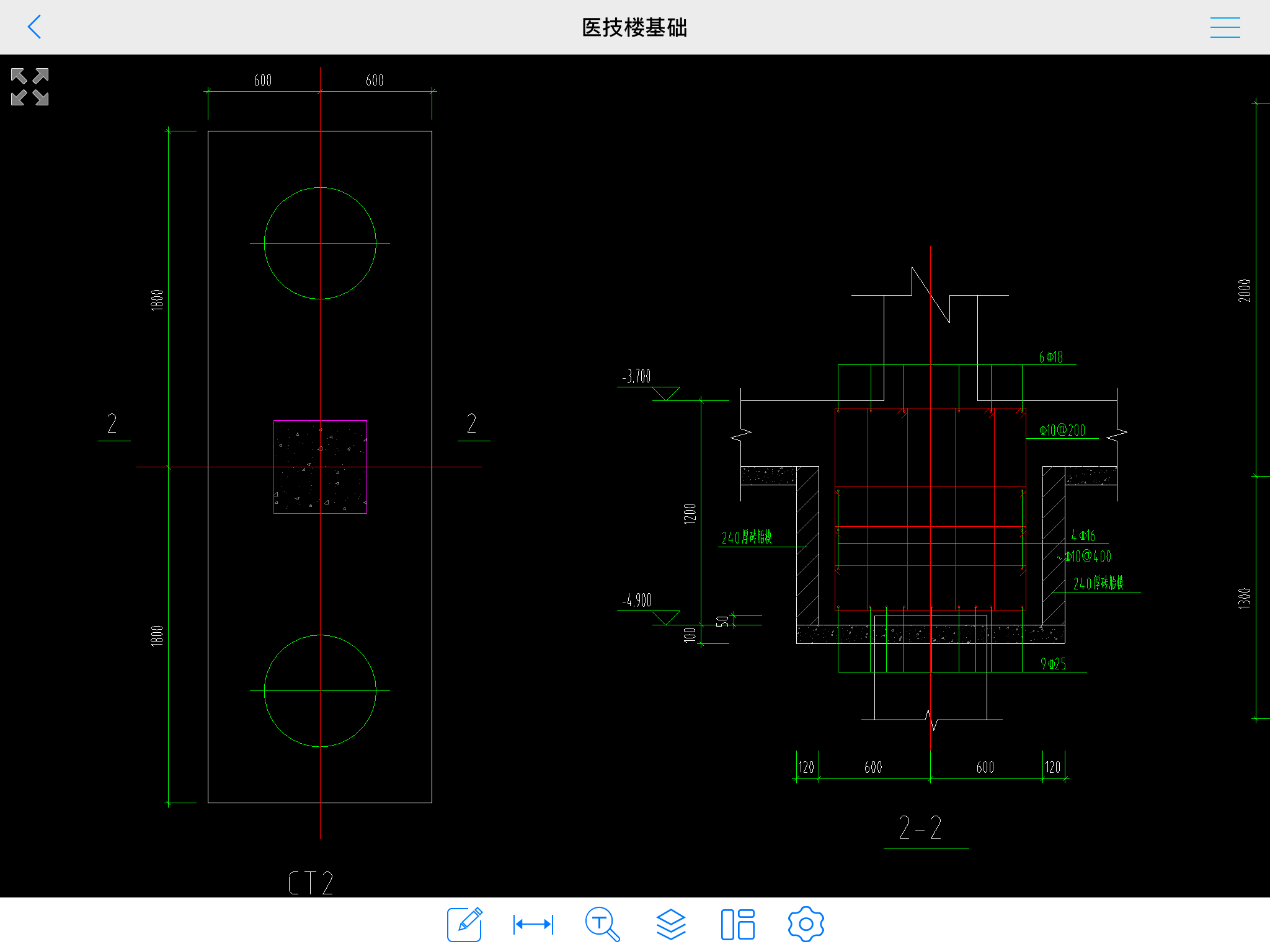Select top-right 600 dimension in plan

[x=375, y=80]
